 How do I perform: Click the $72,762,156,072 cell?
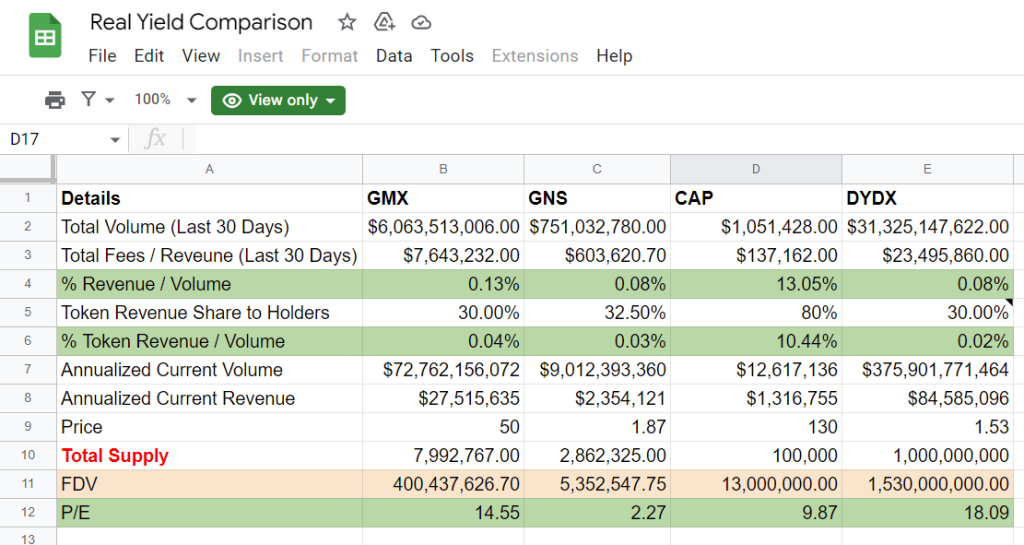tap(443, 370)
